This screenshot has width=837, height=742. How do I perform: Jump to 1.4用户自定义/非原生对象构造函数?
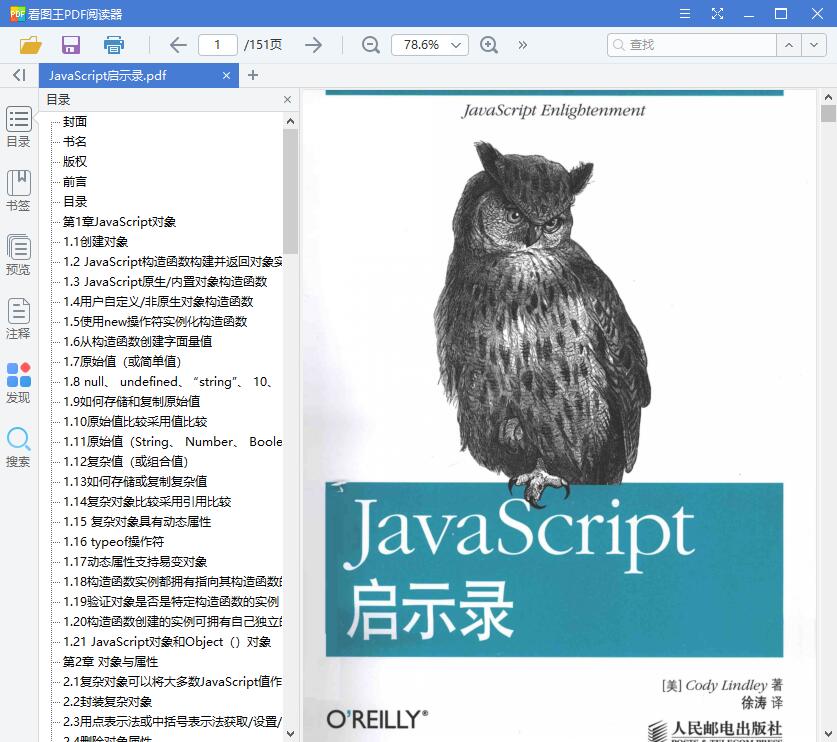point(158,302)
